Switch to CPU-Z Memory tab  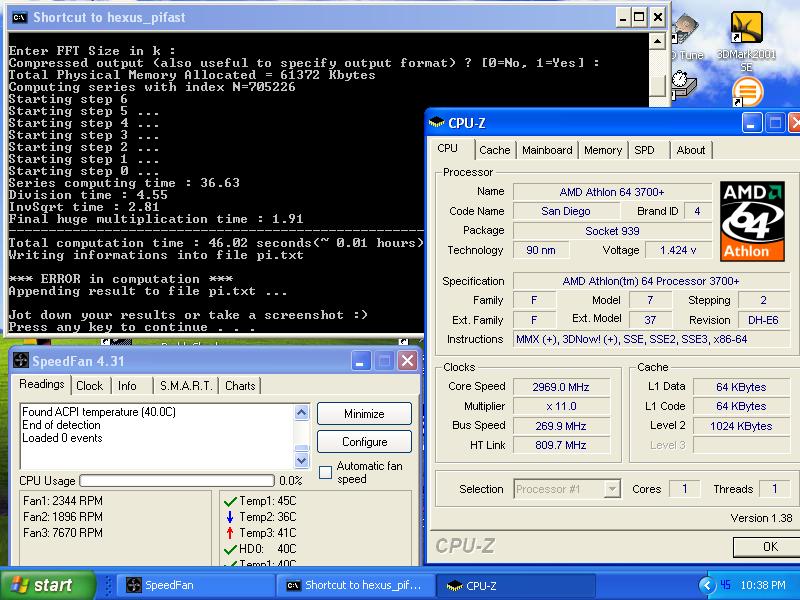click(x=603, y=150)
